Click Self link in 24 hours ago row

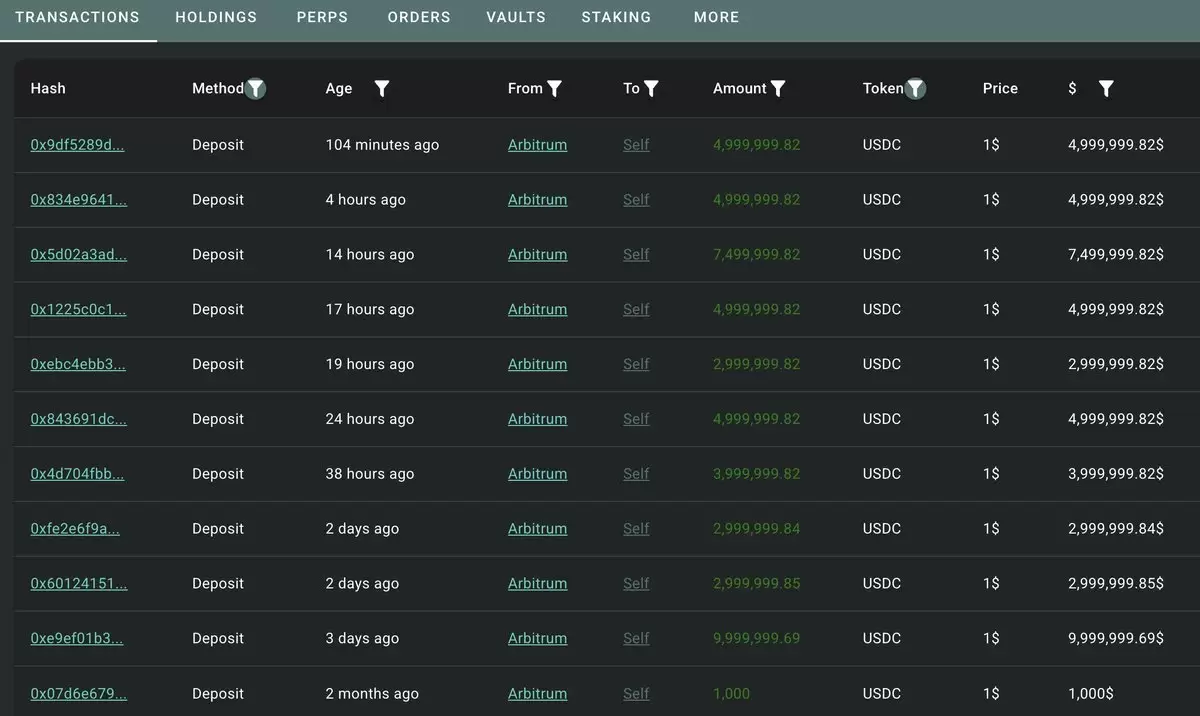[x=636, y=420]
